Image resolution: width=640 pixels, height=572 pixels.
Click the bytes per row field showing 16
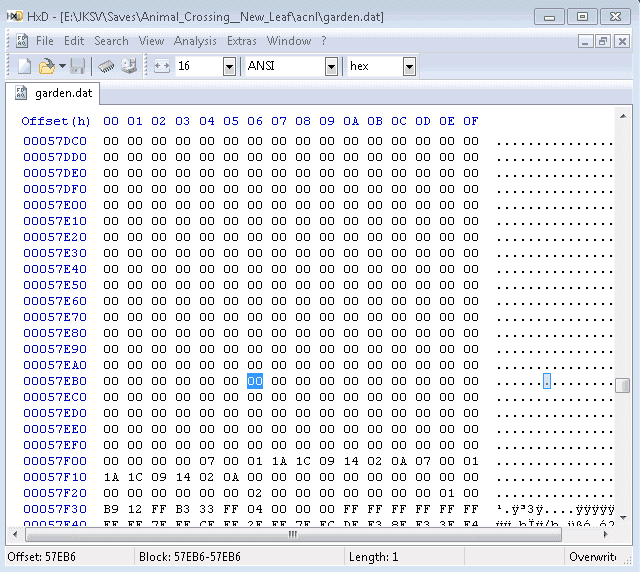tap(200, 66)
